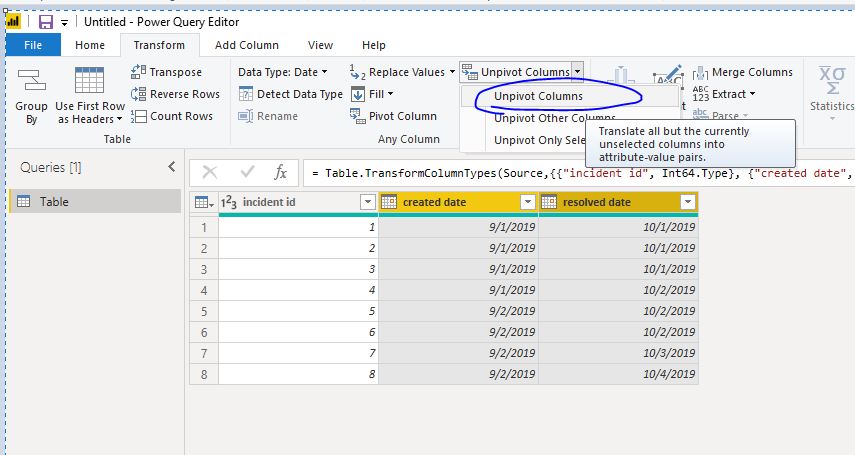Click Count Rows button
Image resolution: width=855 pixels, height=455 pixels.
pos(171,116)
